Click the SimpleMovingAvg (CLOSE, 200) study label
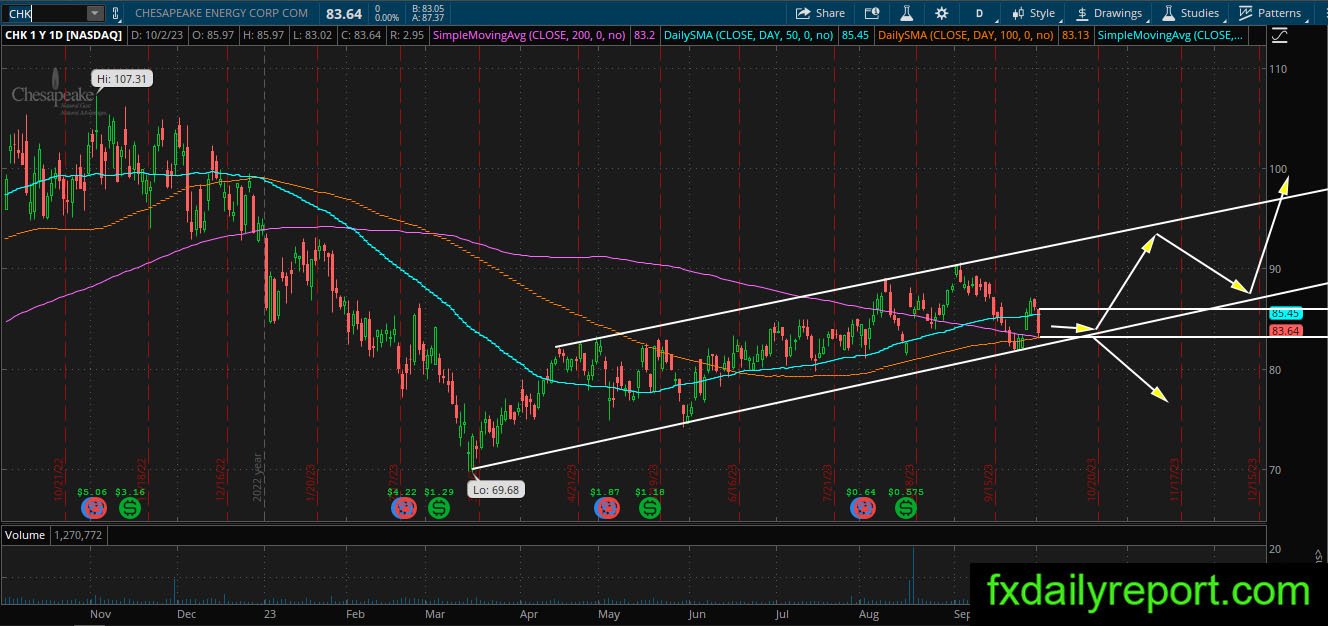The width and height of the screenshot is (1328, 626). point(529,35)
